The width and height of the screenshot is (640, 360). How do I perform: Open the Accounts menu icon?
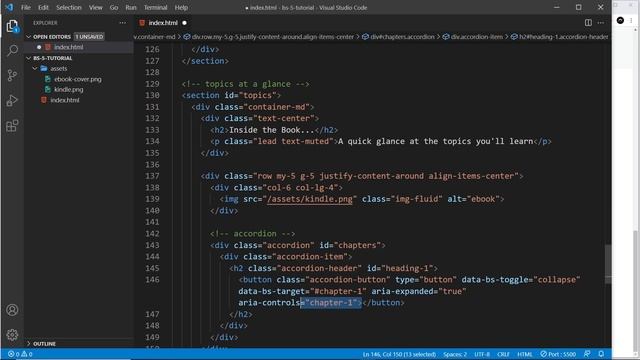click(12, 310)
